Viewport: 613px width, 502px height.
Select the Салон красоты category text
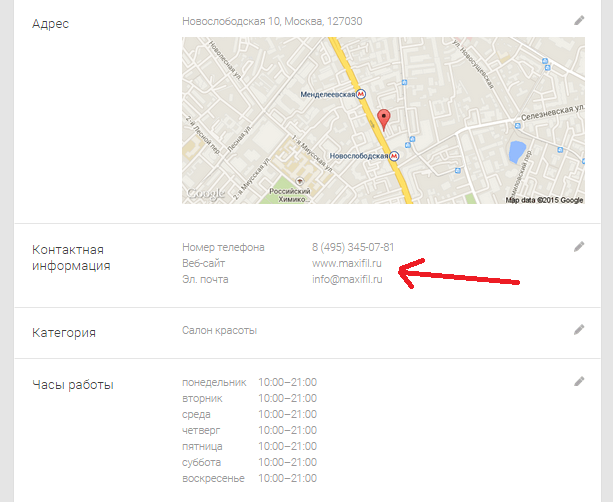point(219,330)
